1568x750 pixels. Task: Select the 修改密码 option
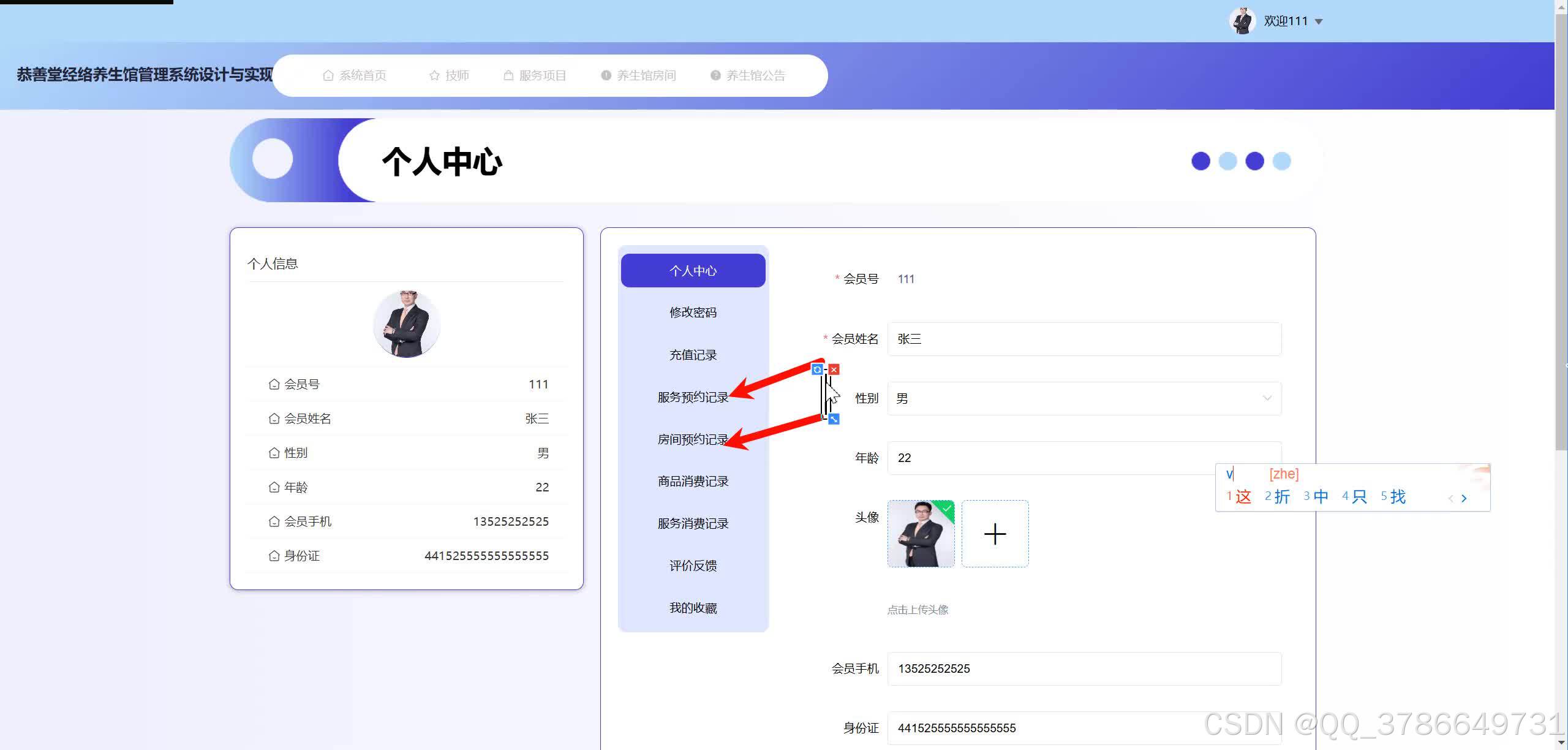[692, 312]
